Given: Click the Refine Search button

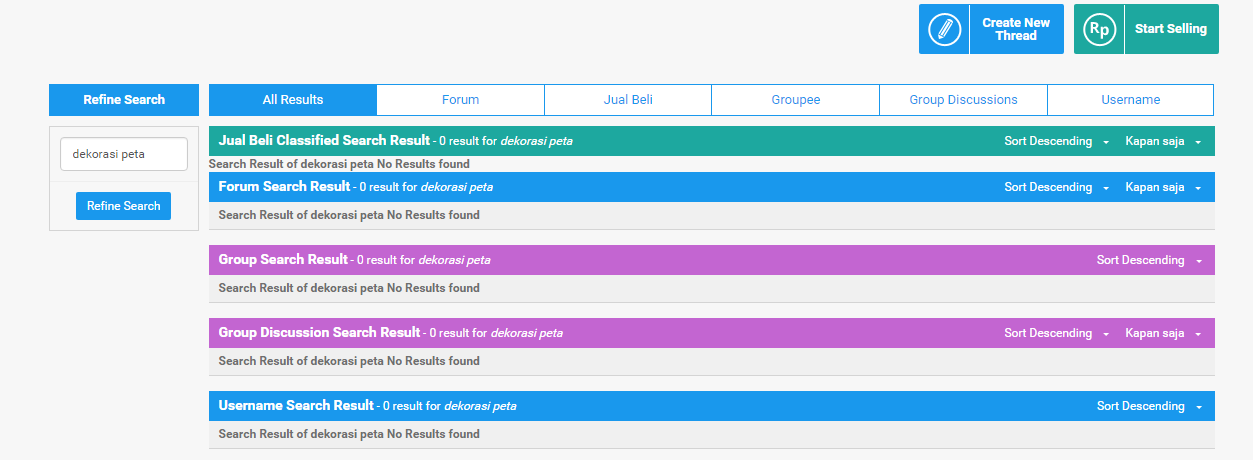Looking at the screenshot, I should [x=123, y=206].
